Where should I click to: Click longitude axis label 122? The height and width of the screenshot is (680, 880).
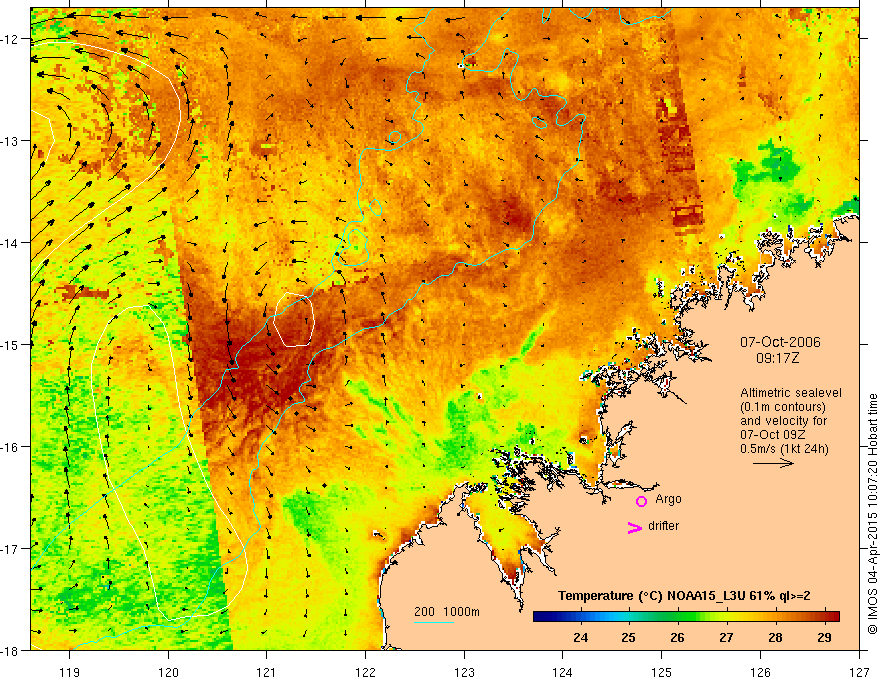tap(365, 672)
